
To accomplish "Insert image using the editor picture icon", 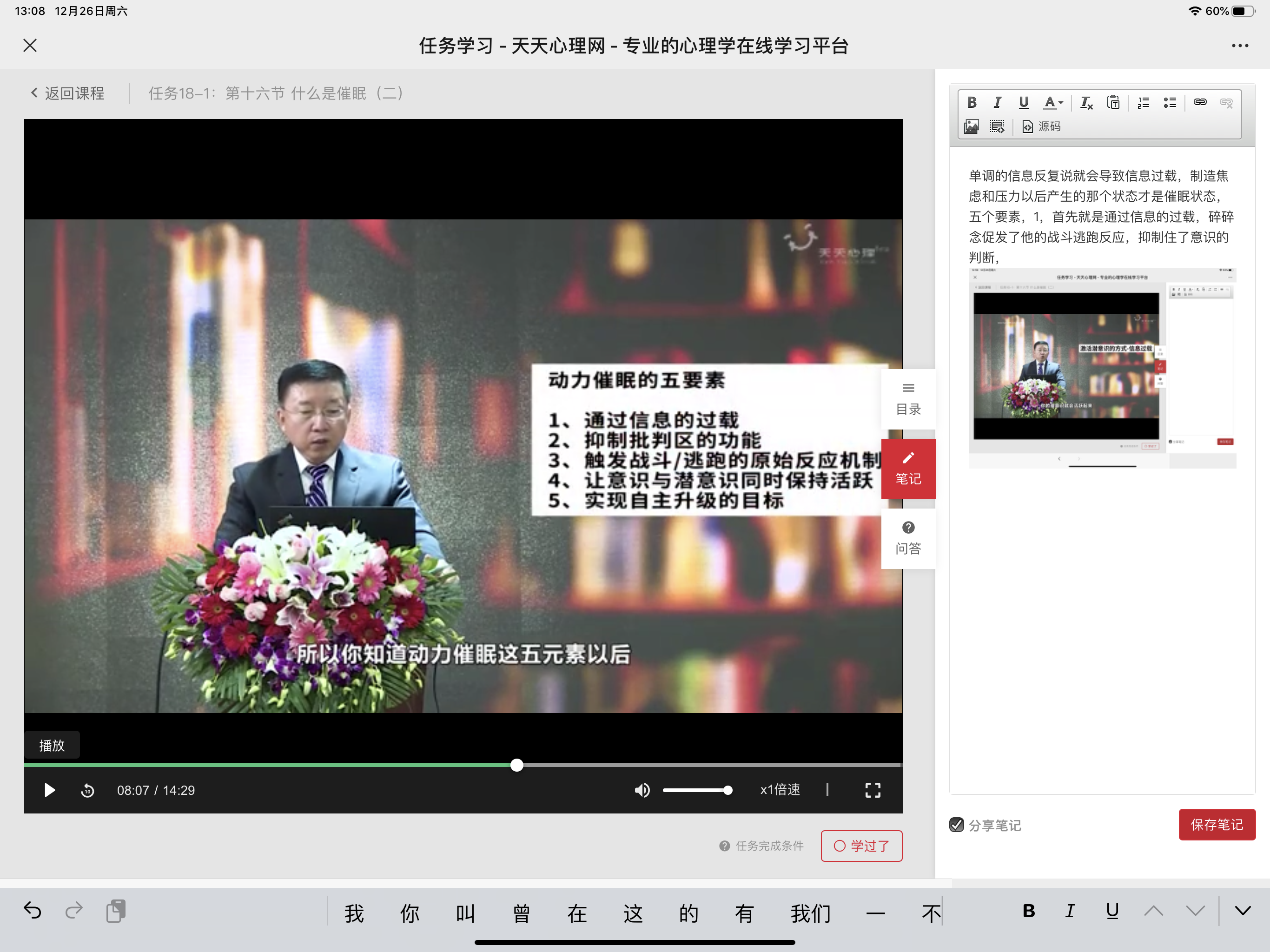I will click(971, 126).
